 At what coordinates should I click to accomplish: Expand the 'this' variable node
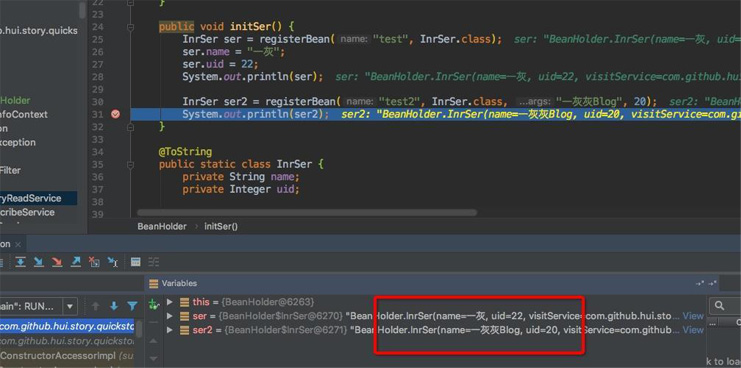click(x=170, y=302)
